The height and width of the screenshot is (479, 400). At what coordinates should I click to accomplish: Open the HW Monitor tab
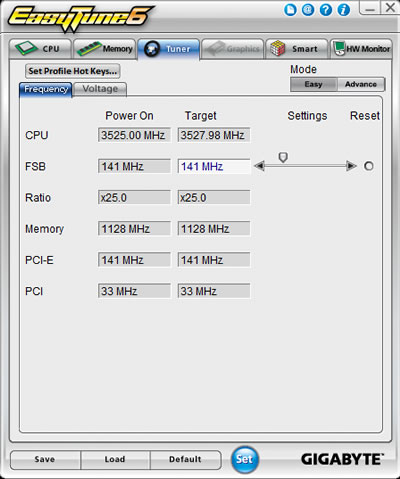point(361,49)
